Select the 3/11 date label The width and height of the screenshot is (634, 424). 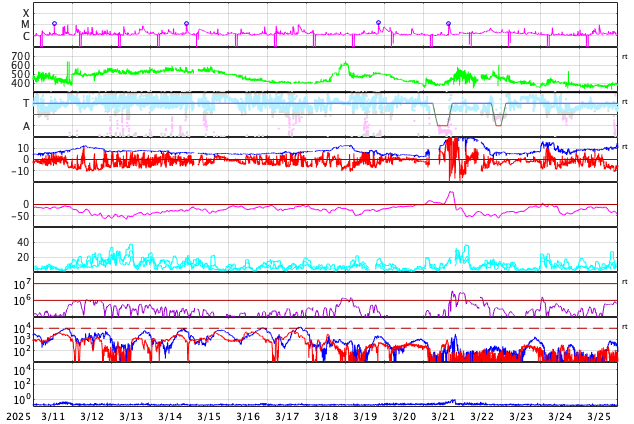[x=53, y=417]
